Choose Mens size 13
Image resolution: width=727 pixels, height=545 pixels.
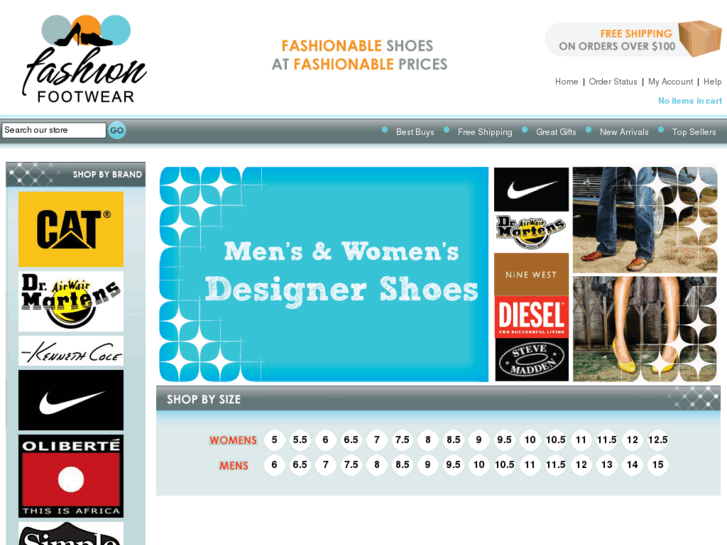coord(607,465)
